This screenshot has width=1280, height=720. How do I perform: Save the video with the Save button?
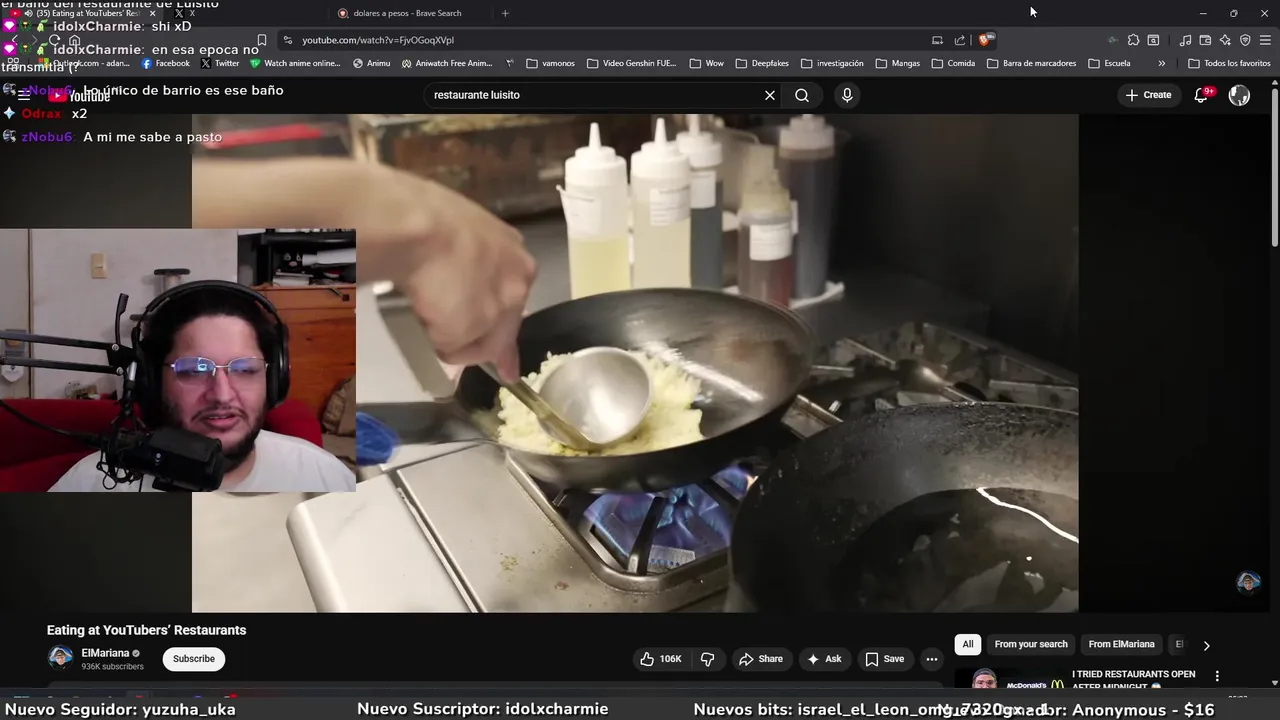point(885,659)
